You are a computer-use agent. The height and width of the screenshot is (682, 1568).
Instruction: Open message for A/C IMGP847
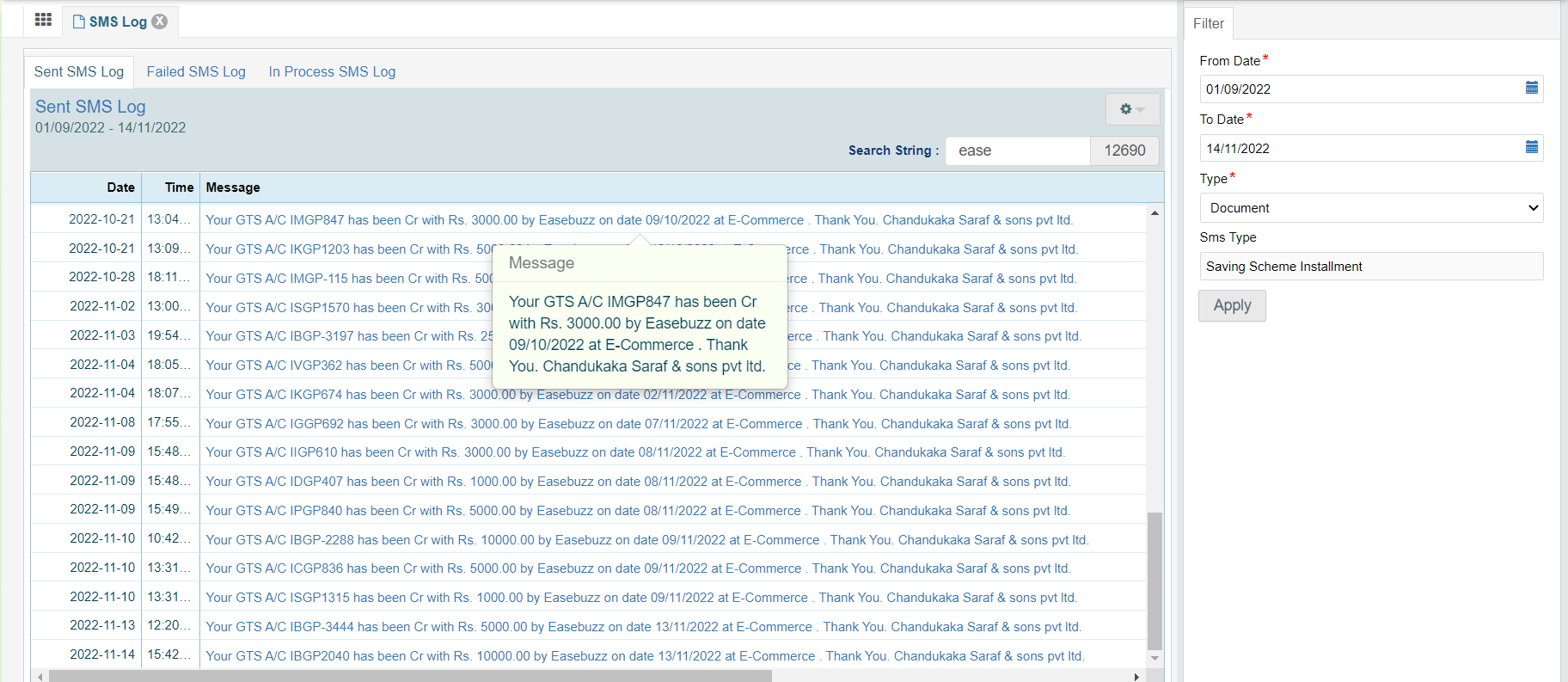click(639, 220)
